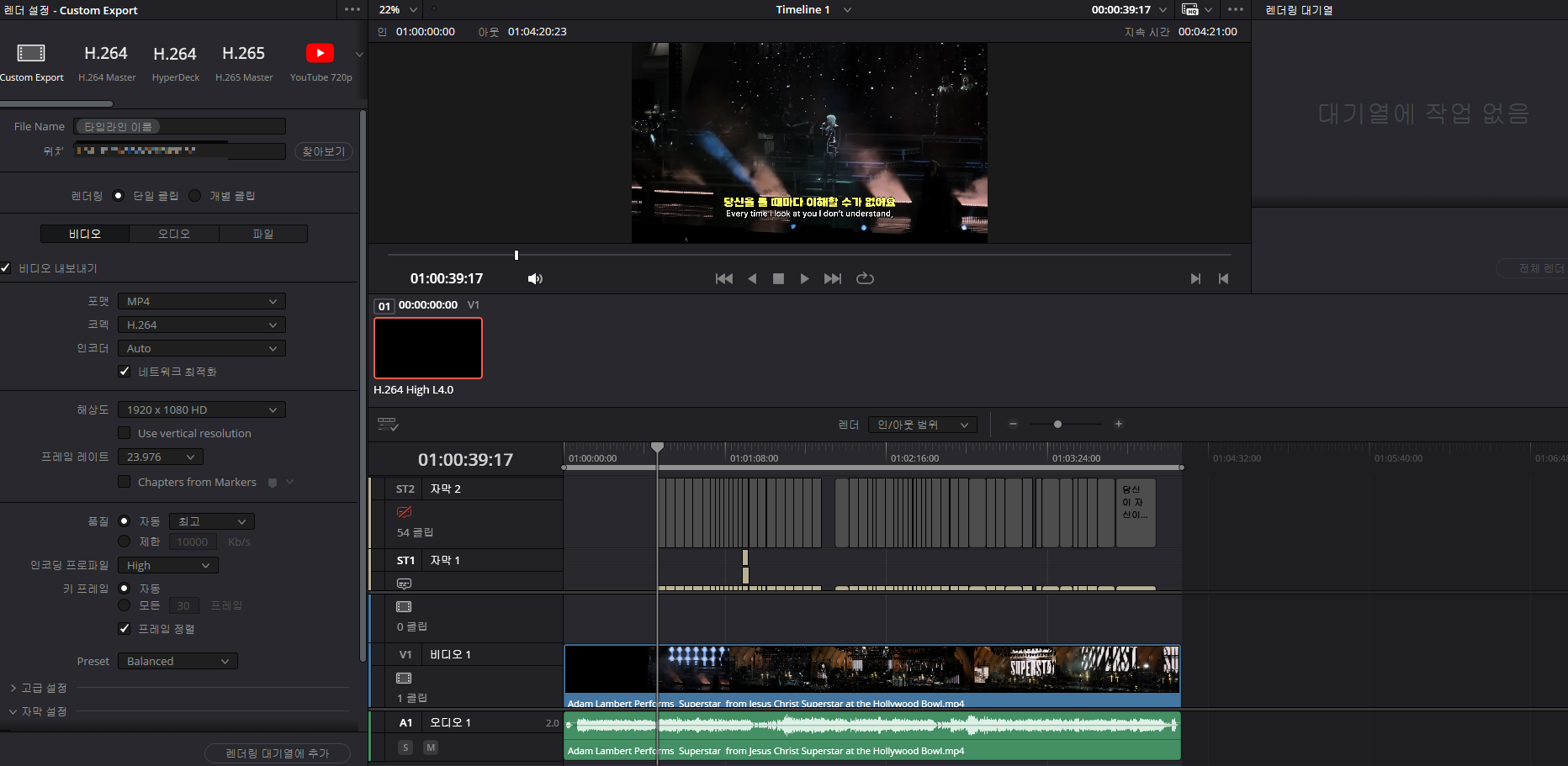
Task: Select 개별 클립 render radio button
Action: pyautogui.click(x=195, y=196)
